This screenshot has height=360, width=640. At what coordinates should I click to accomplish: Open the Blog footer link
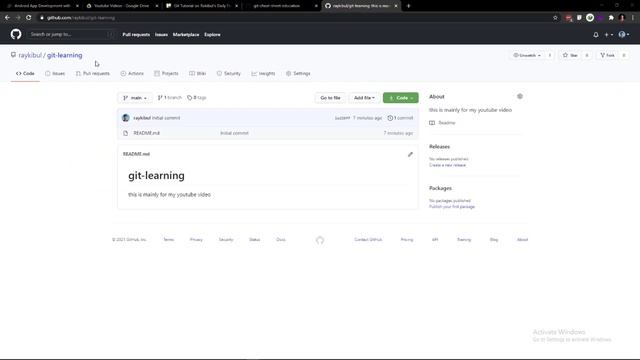coord(494,240)
